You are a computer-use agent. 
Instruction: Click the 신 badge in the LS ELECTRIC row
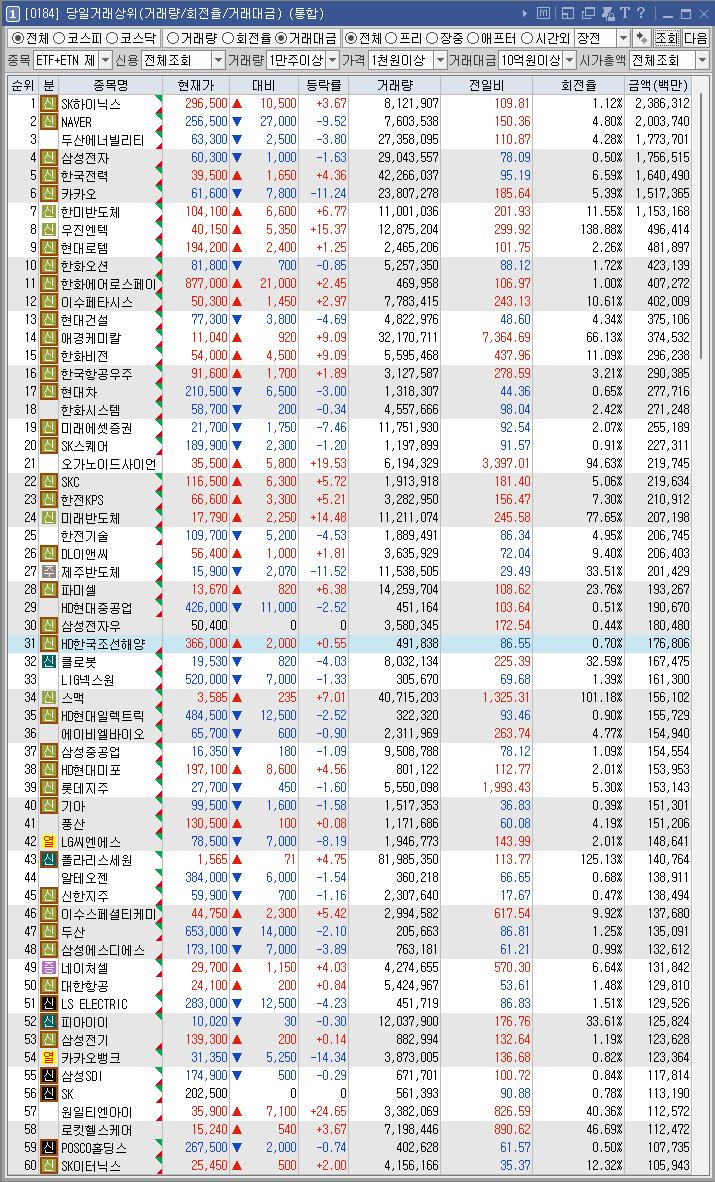pyautogui.click(x=49, y=1003)
